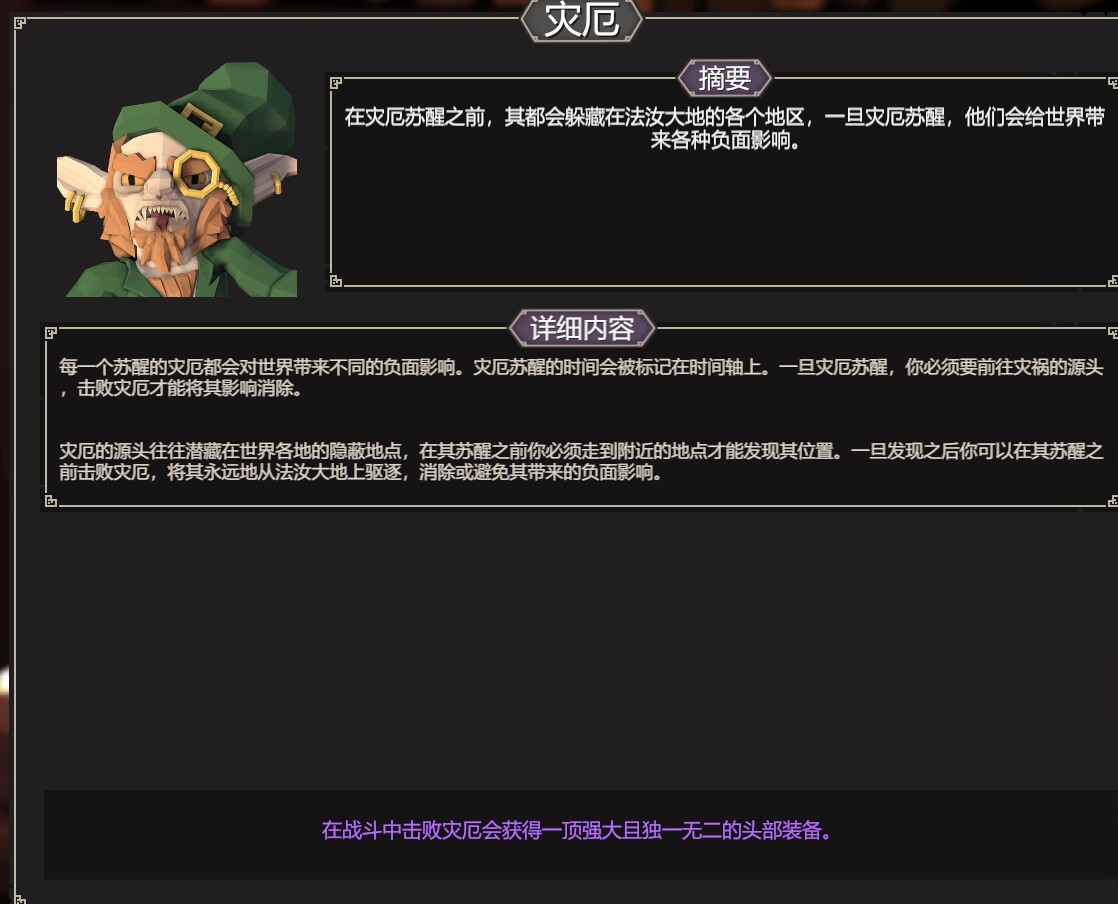Click top-left corner ornament of summary box
This screenshot has height=904, width=1118.
point(336,83)
